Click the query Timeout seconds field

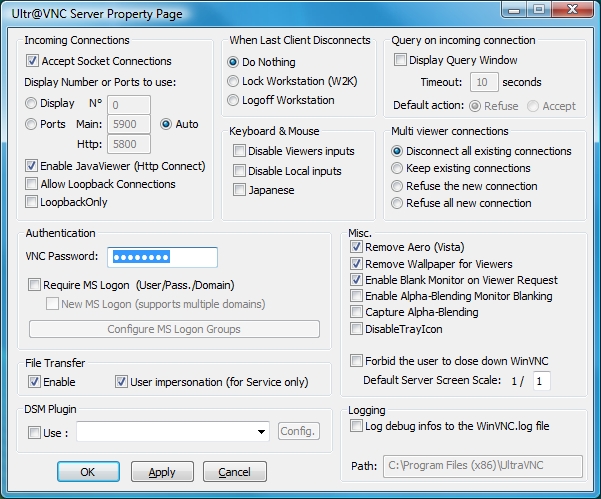(484, 82)
